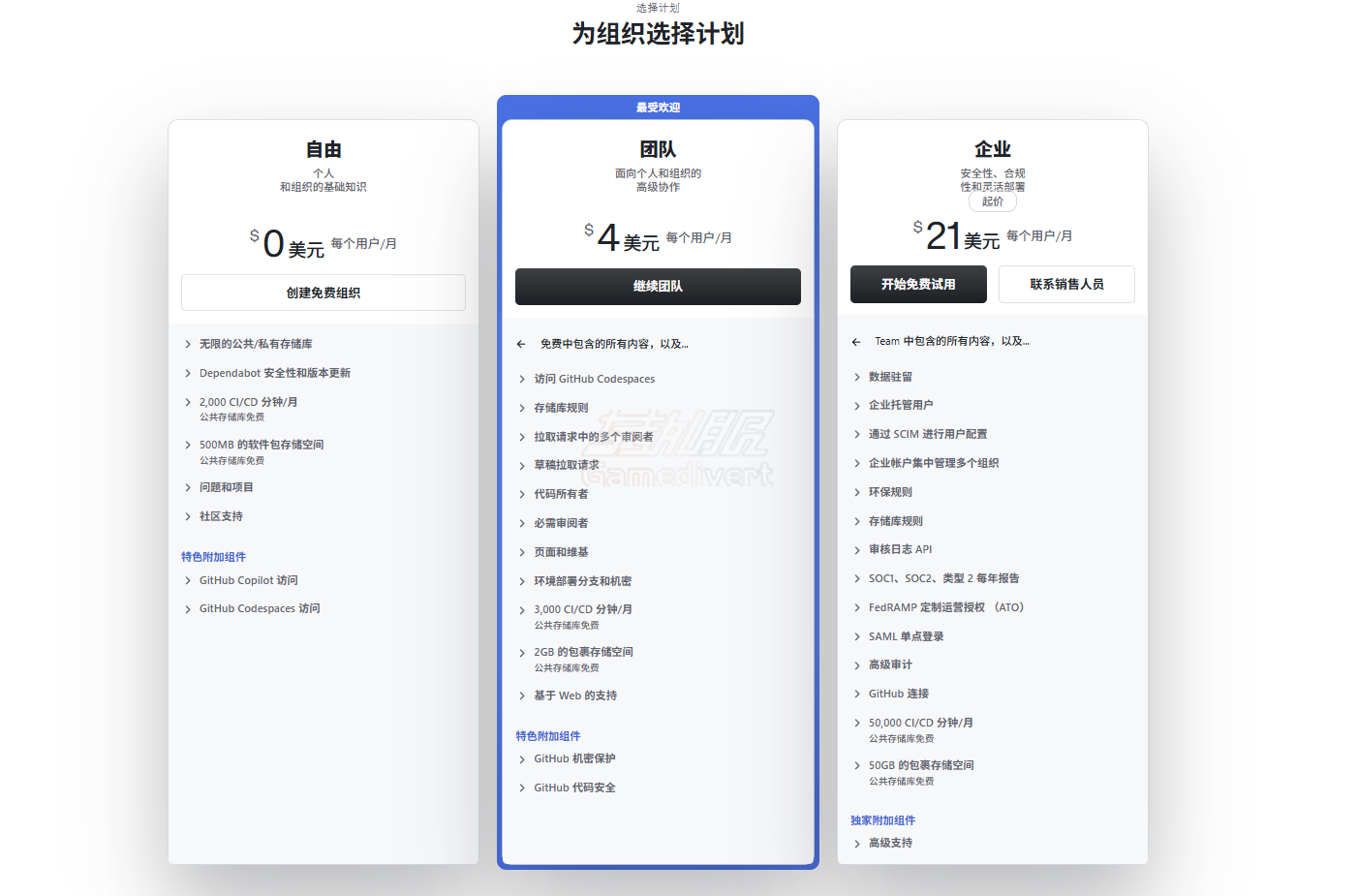Click chevron next to 代码所有者
This screenshot has width=1357, height=896.
[522, 494]
